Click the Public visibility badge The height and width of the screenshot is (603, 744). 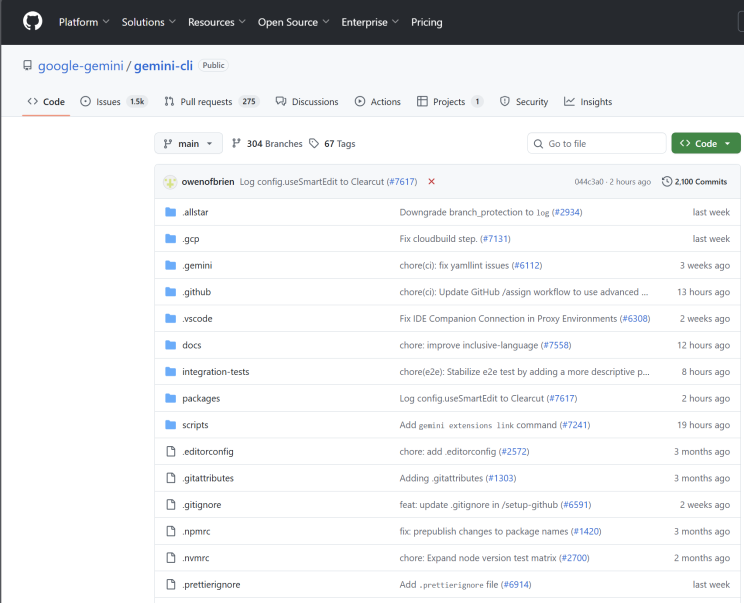214,65
